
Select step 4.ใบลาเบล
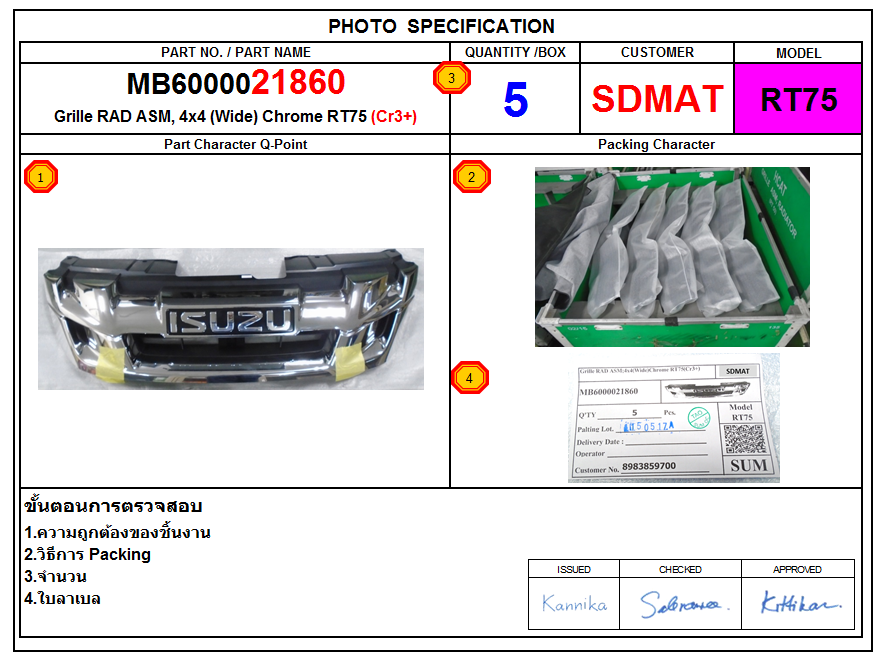pyautogui.click(x=62, y=598)
